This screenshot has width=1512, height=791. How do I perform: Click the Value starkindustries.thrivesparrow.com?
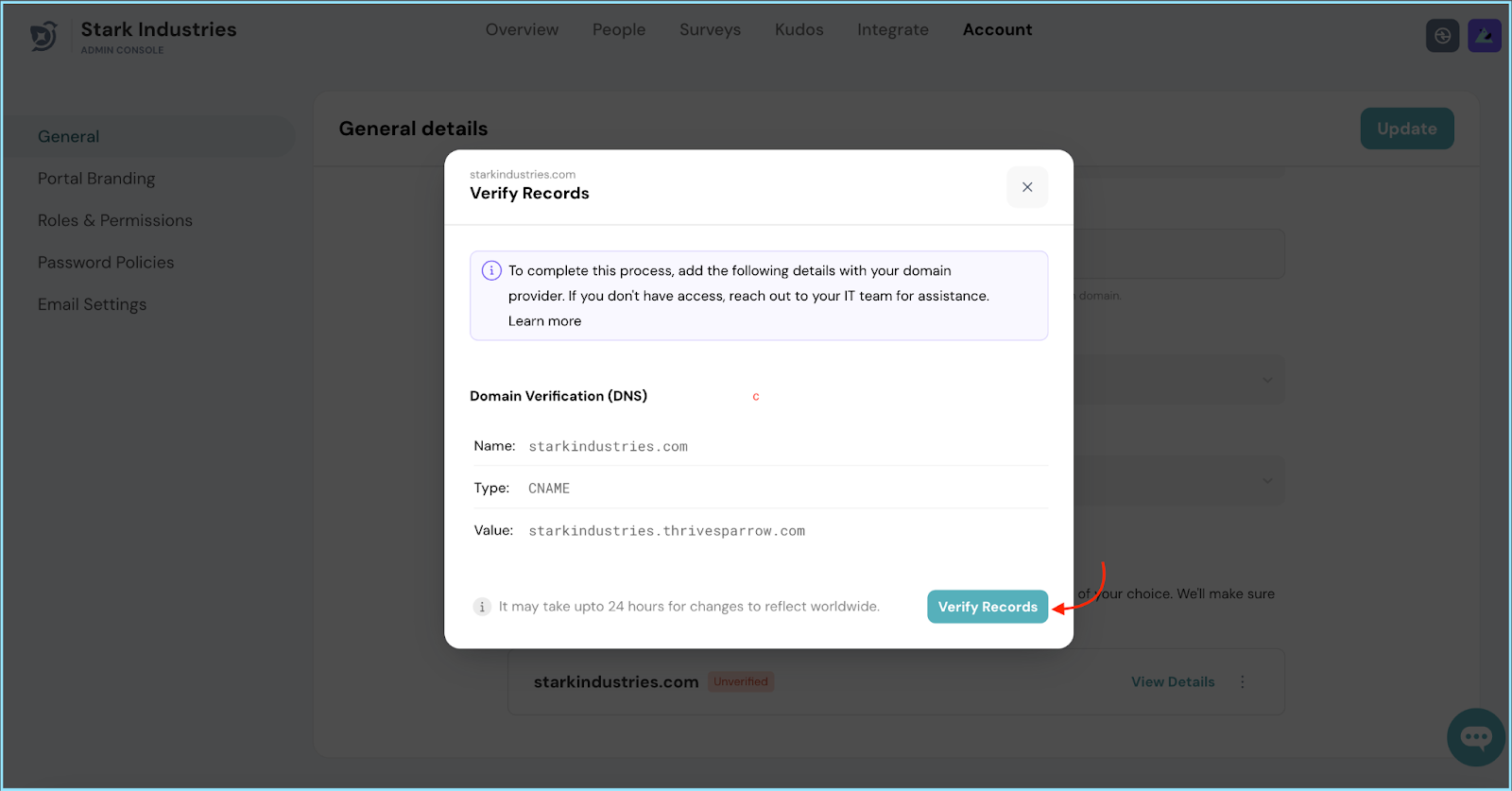[x=666, y=531]
